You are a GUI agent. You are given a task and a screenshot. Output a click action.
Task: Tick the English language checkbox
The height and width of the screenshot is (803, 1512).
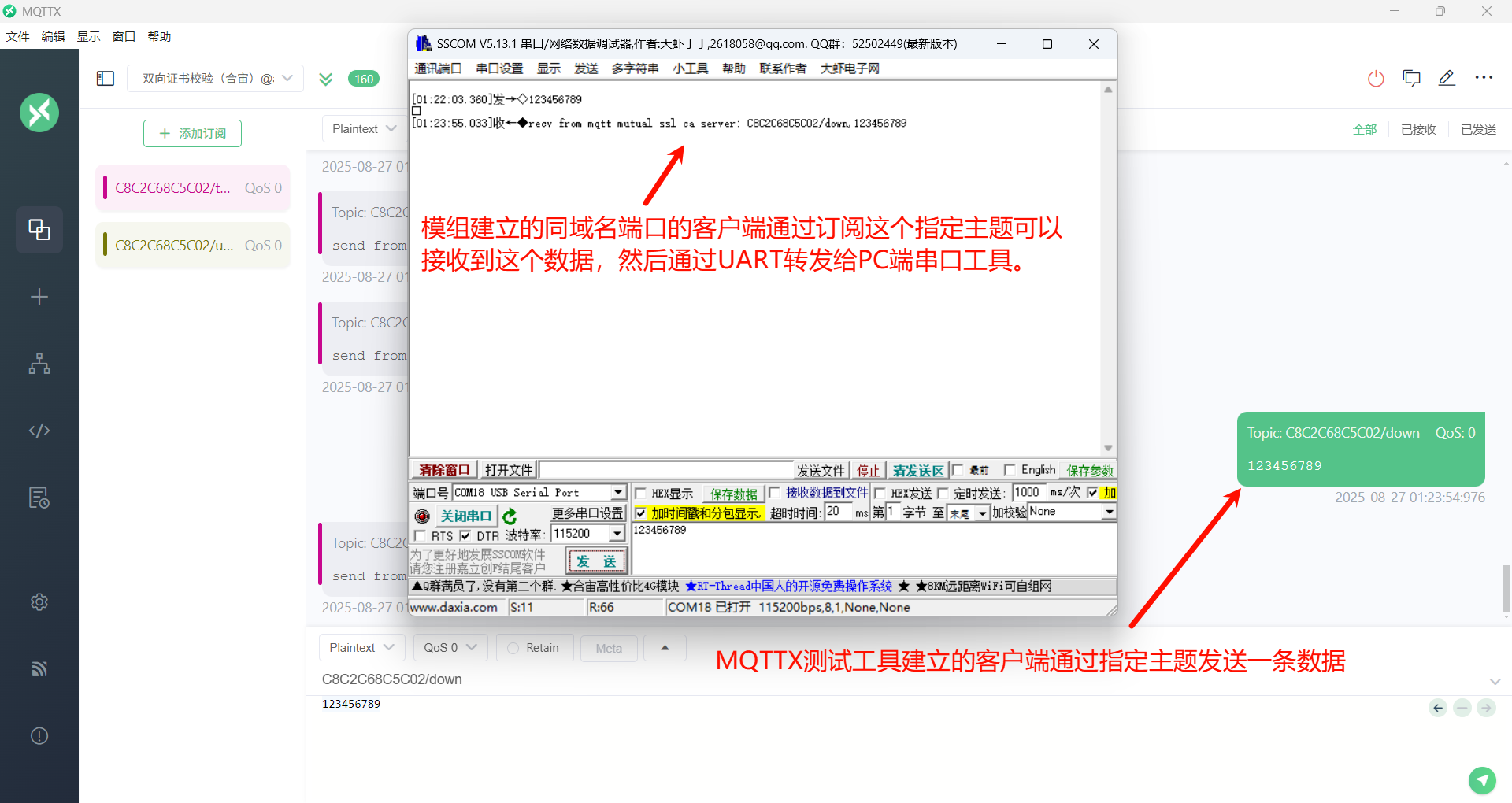pyautogui.click(x=1010, y=470)
